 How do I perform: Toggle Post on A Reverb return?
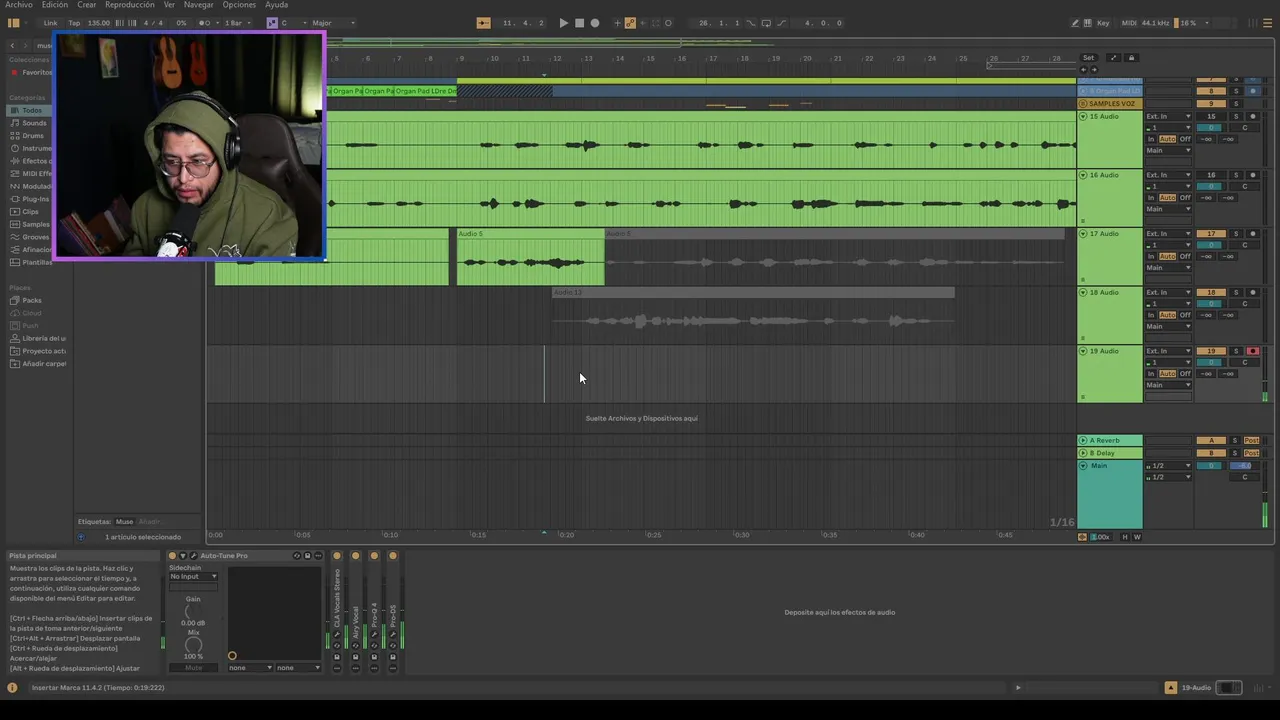pos(1252,441)
